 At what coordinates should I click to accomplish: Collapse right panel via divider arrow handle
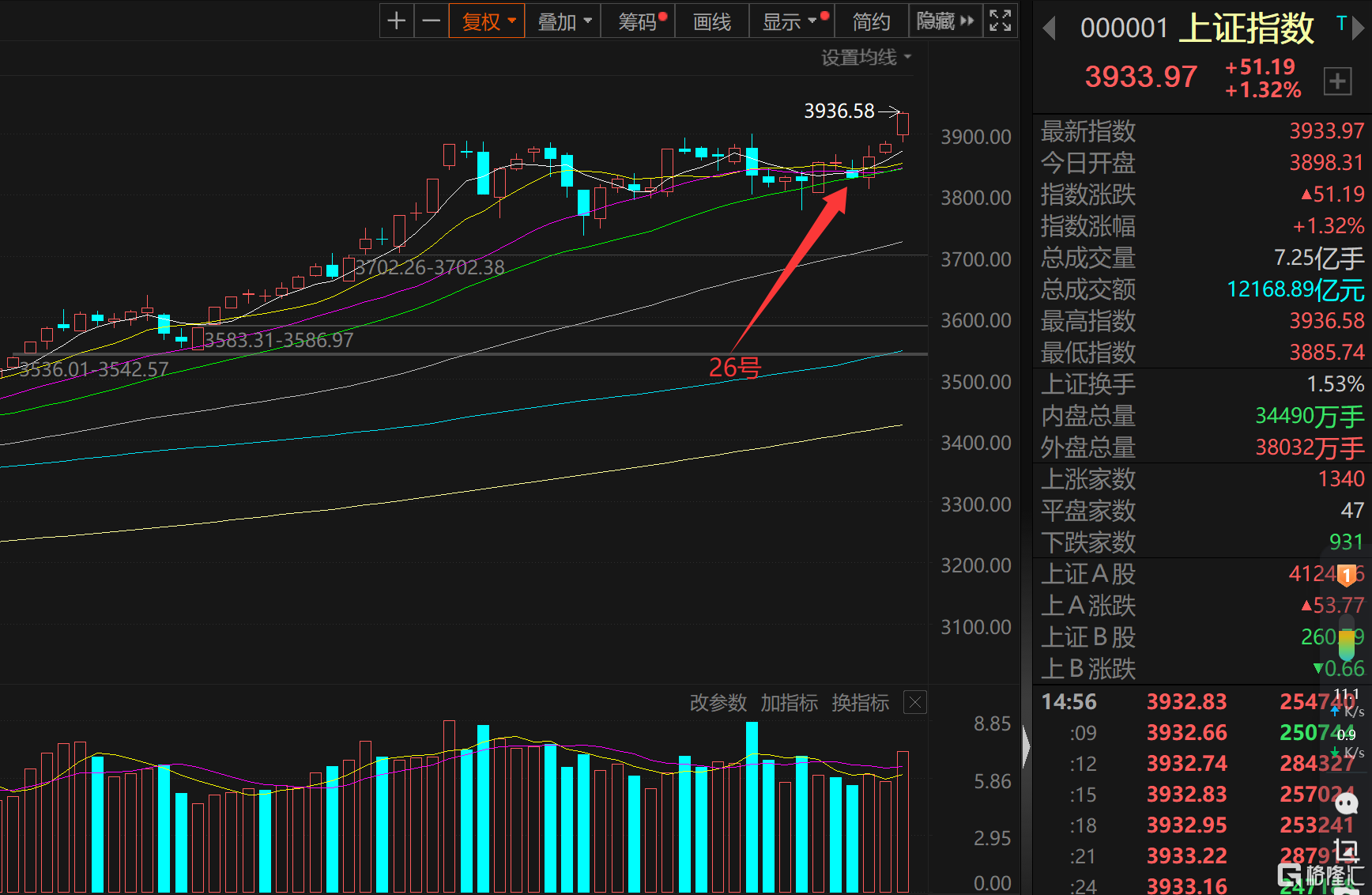tap(1026, 746)
